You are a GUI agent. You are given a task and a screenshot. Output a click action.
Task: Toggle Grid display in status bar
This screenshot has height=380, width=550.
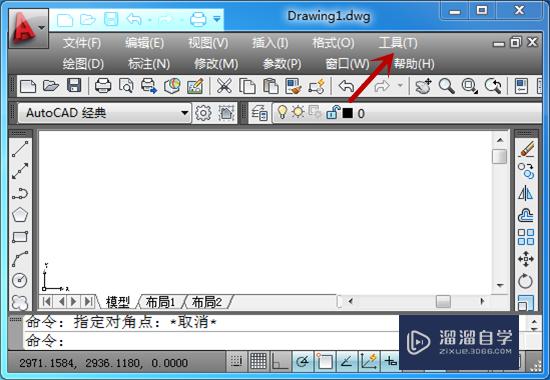click(x=258, y=361)
